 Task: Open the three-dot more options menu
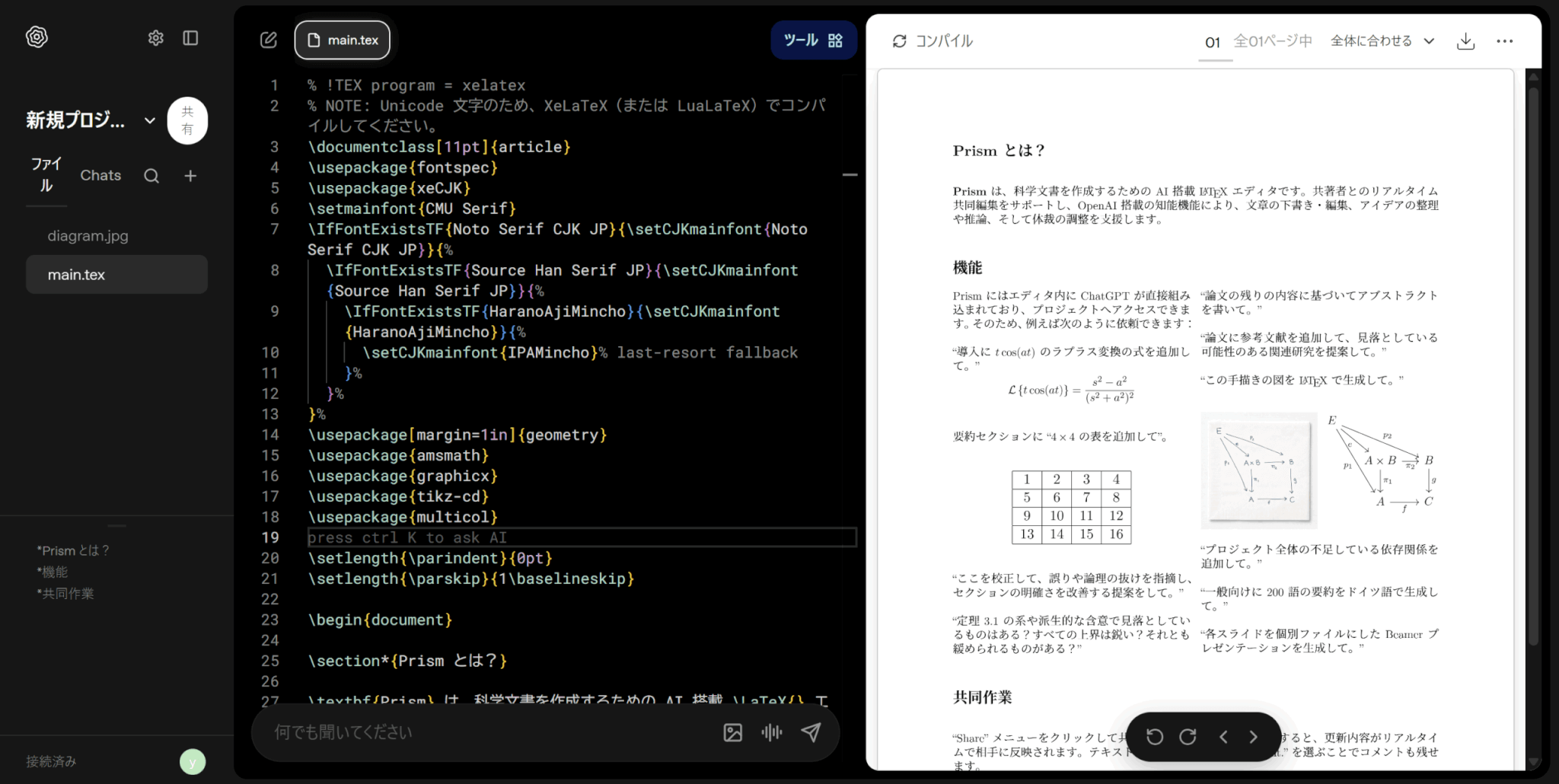1504,41
